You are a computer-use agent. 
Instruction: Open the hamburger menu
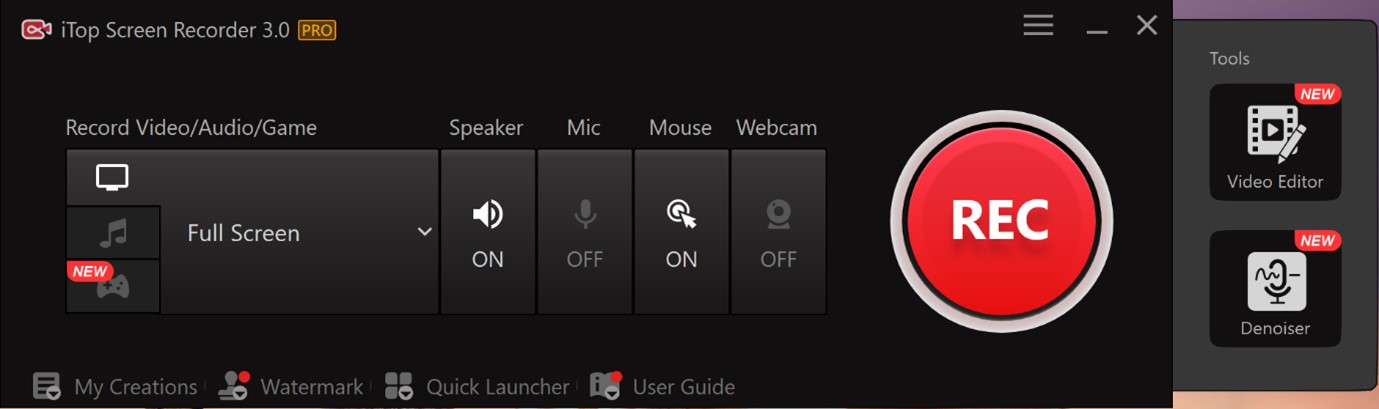[x=1038, y=25]
